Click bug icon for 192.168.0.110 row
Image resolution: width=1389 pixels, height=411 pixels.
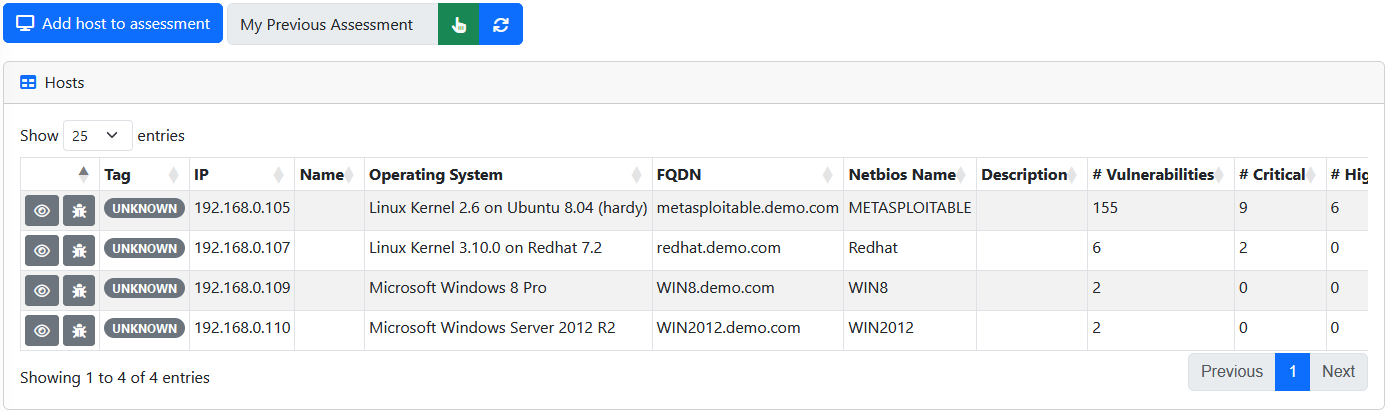click(79, 330)
